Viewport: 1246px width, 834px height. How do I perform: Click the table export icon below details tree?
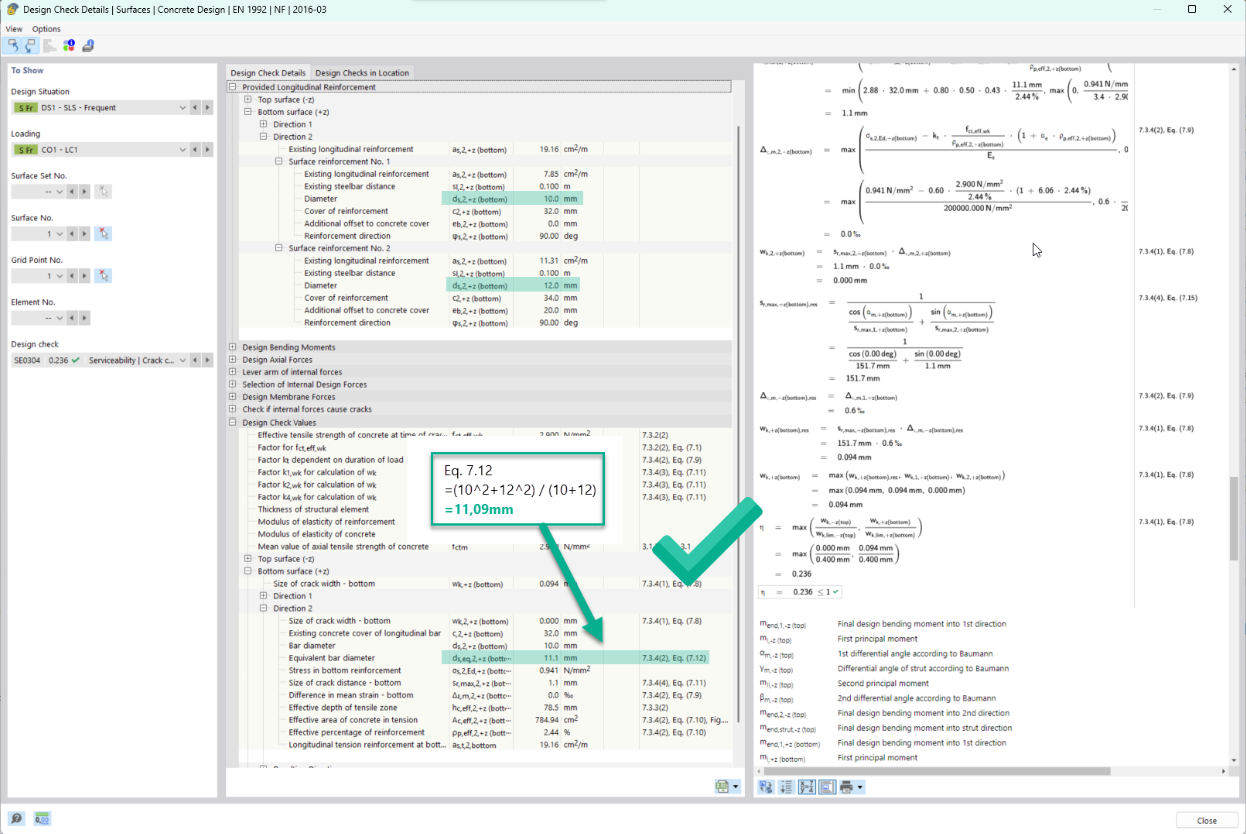[x=722, y=787]
